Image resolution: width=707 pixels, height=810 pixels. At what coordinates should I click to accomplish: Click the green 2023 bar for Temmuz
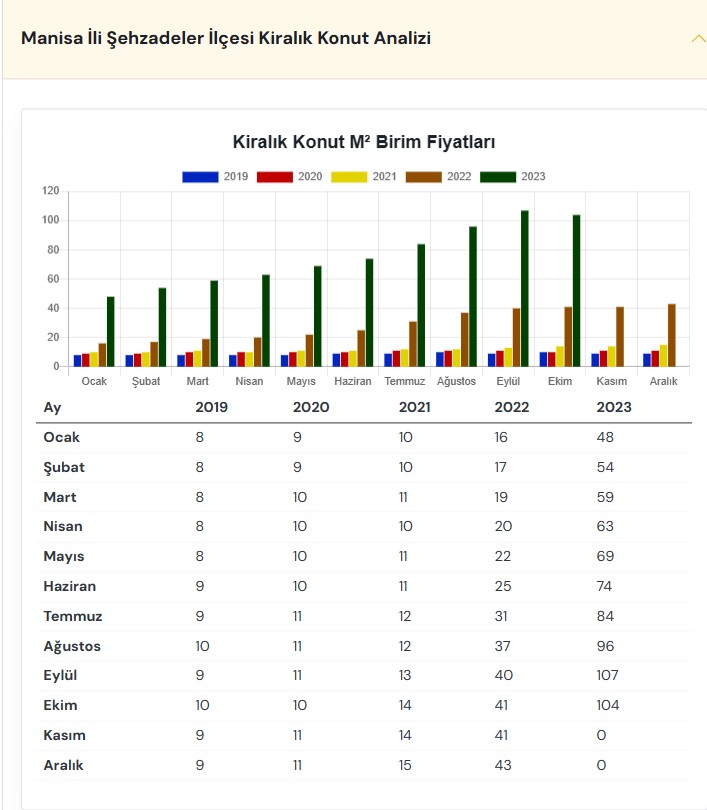421,305
